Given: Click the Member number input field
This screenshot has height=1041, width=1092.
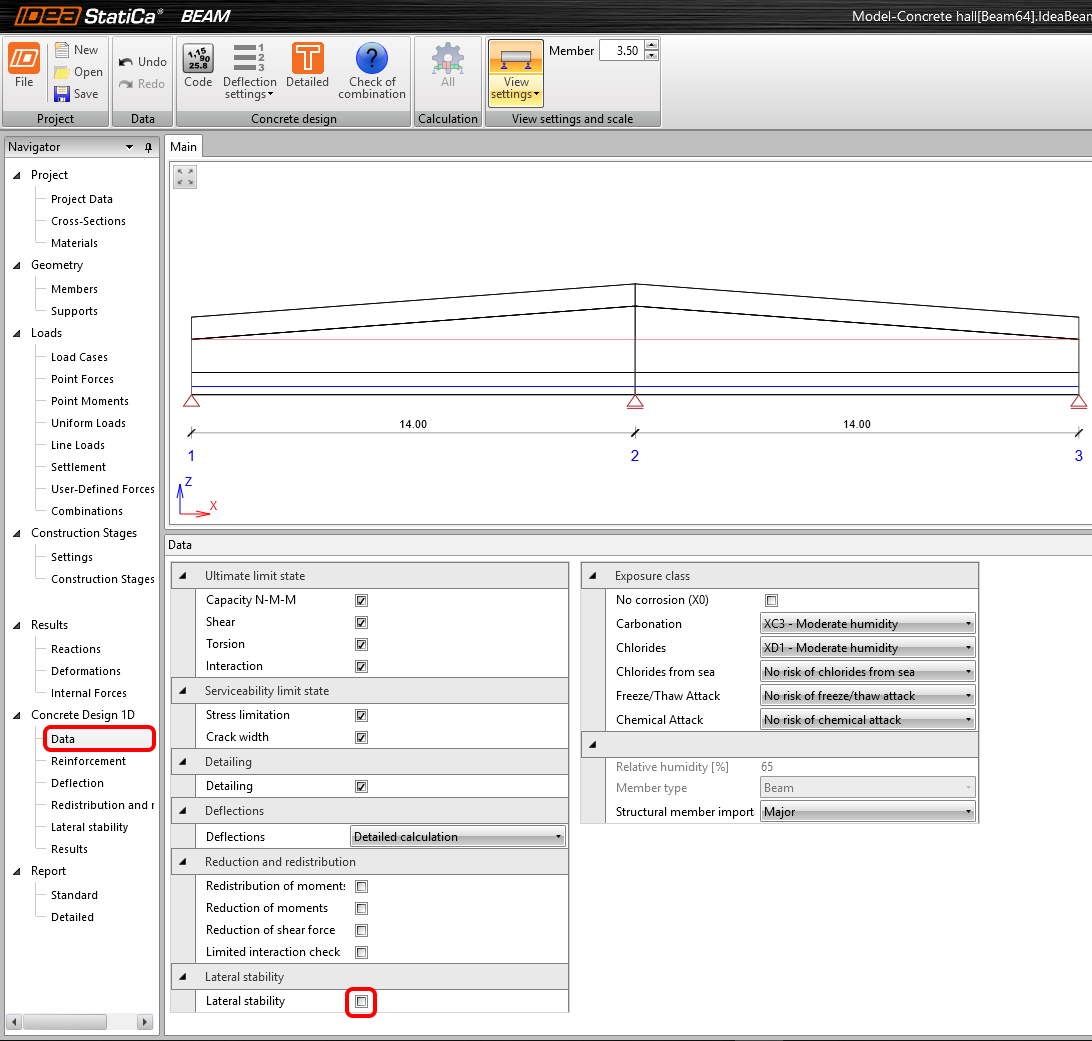Looking at the screenshot, I should 621,51.
